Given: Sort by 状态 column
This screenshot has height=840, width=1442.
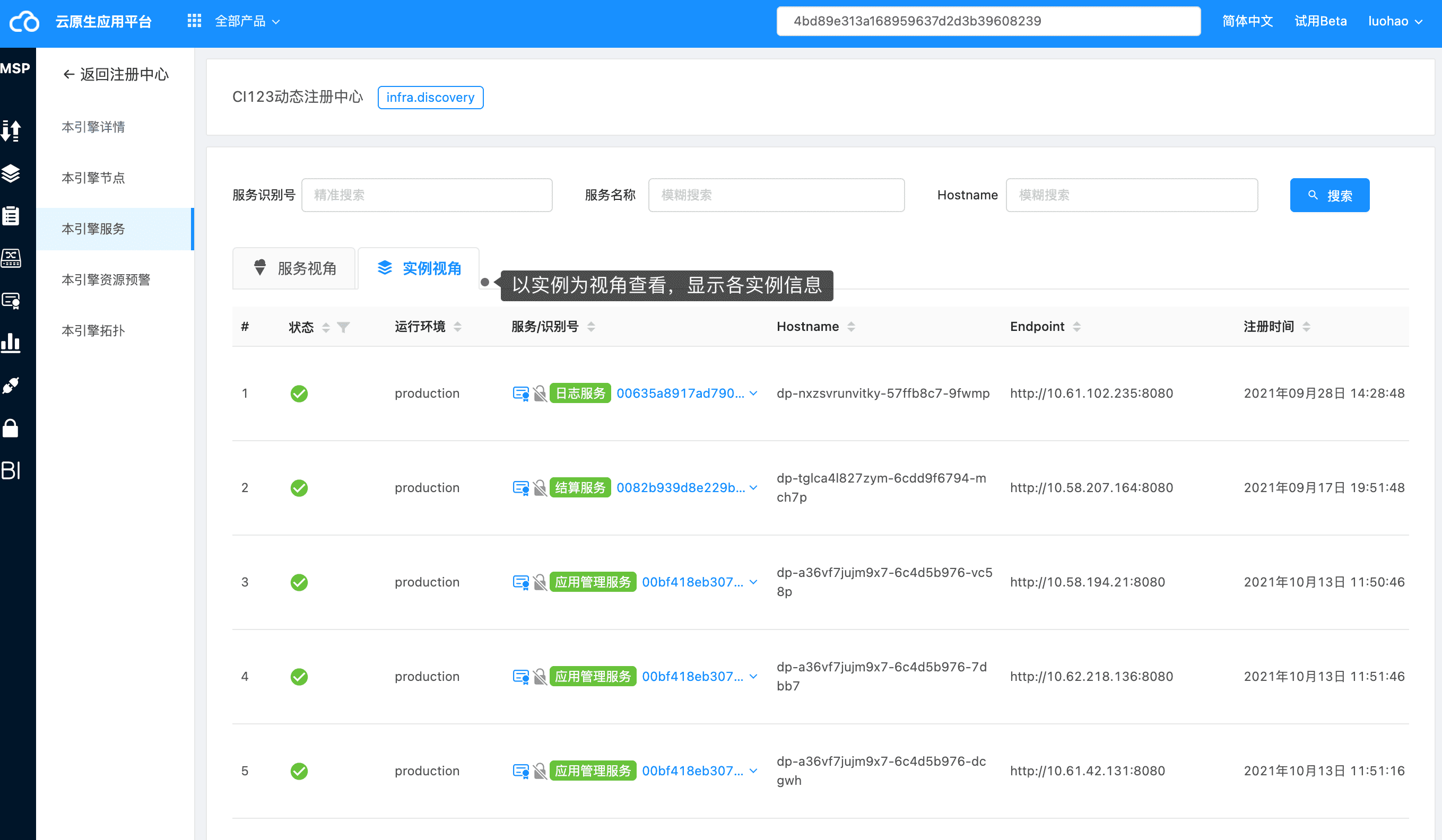Looking at the screenshot, I should pos(326,327).
